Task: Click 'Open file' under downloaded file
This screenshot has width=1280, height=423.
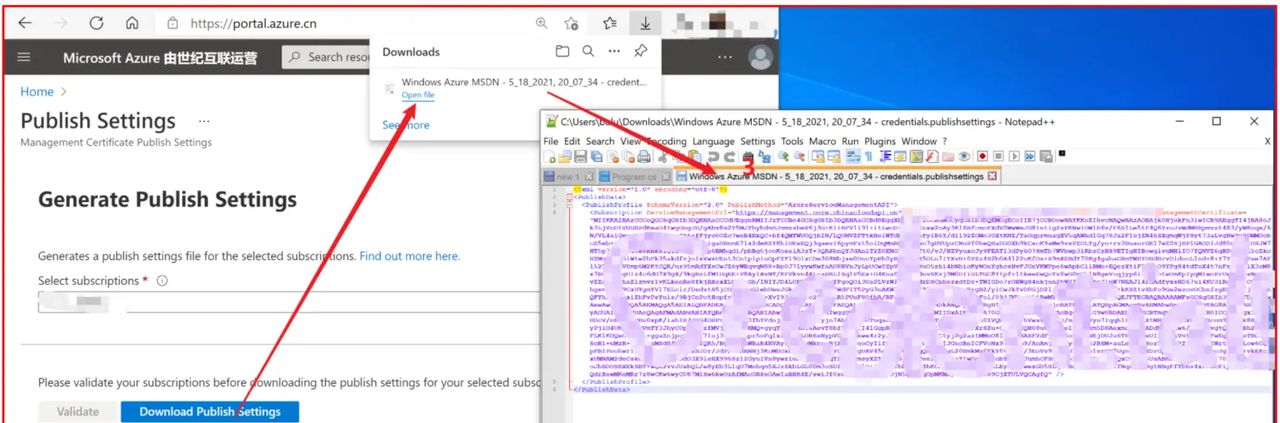Action: (x=418, y=95)
